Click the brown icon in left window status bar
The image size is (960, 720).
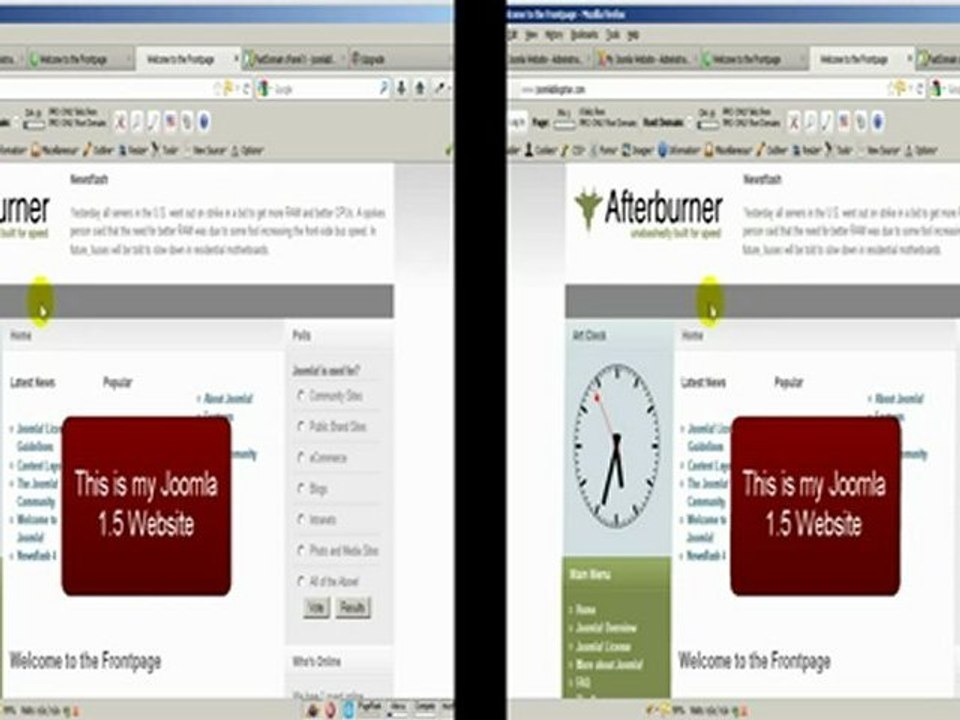coord(313,710)
